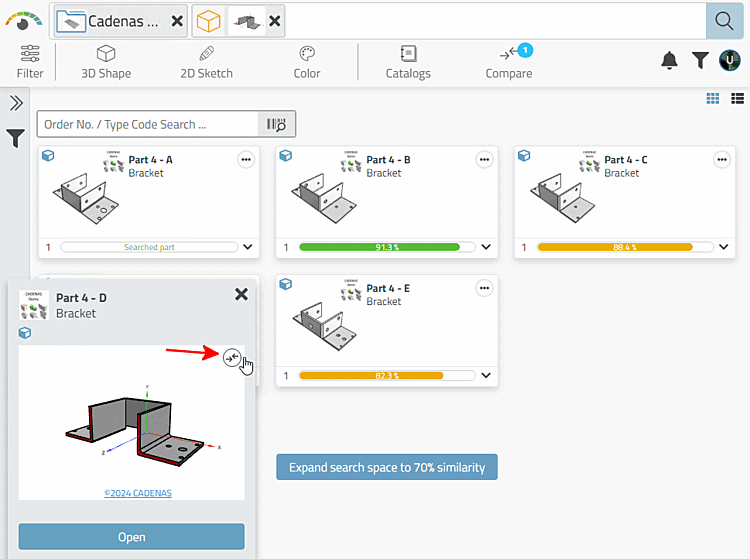The height and width of the screenshot is (559, 750).
Task: Click the Part 4 - E title text
Action: tap(388, 288)
